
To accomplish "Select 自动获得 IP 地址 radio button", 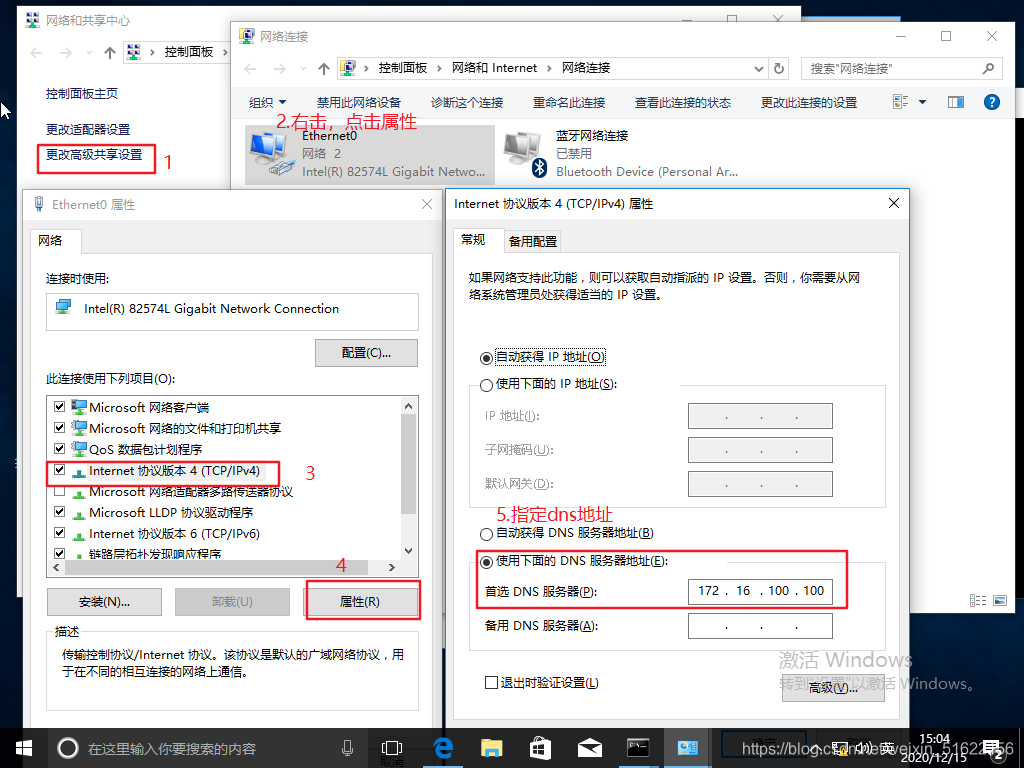I will 486,358.
